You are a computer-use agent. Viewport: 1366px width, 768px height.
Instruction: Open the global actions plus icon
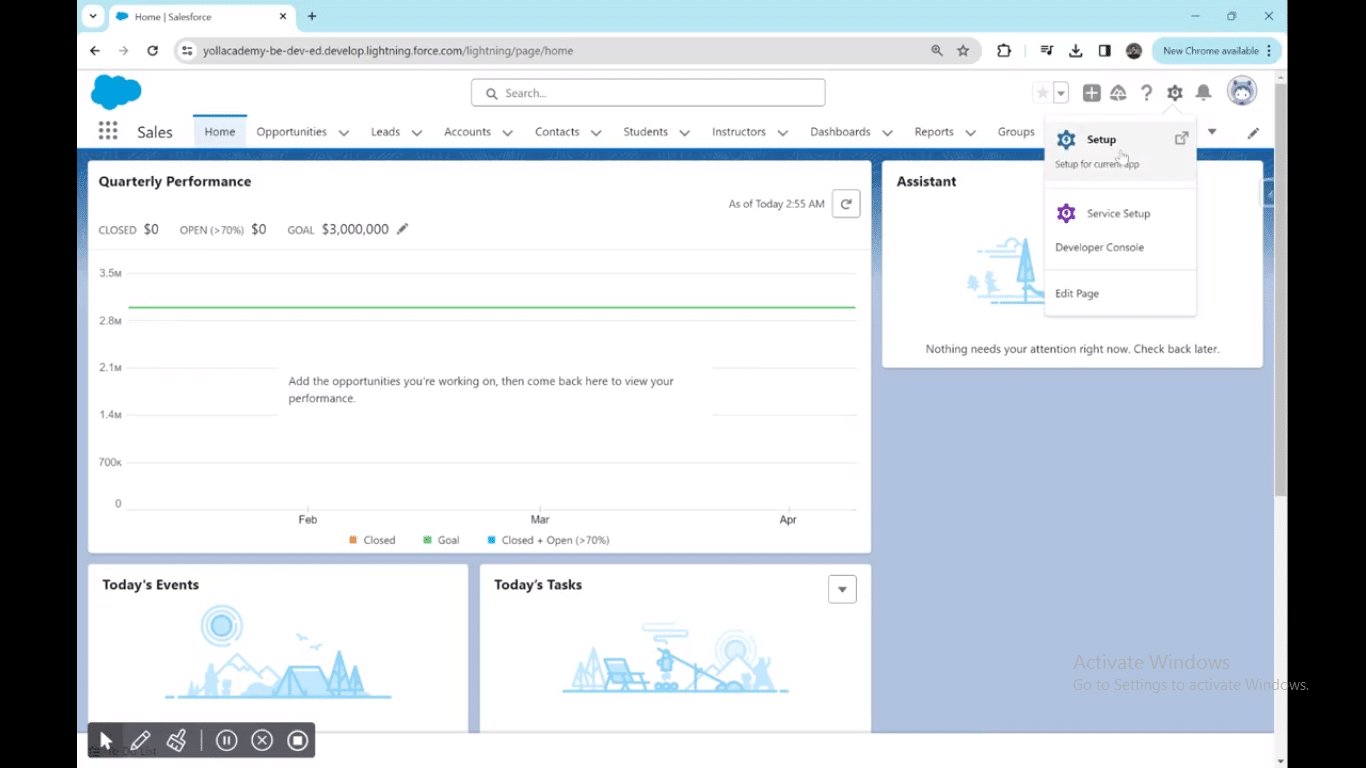pyautogui.click(x=1092, y=93)
